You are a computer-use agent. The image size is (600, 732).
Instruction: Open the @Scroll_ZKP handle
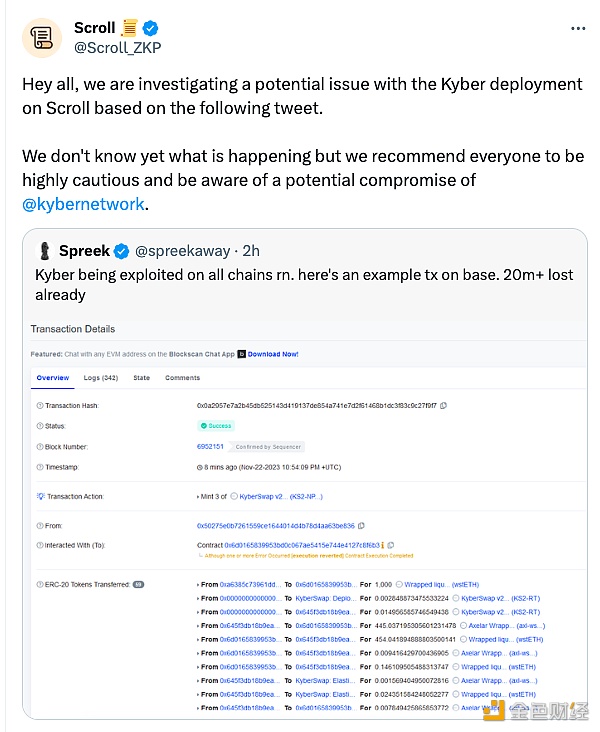[x=118, y=48]
